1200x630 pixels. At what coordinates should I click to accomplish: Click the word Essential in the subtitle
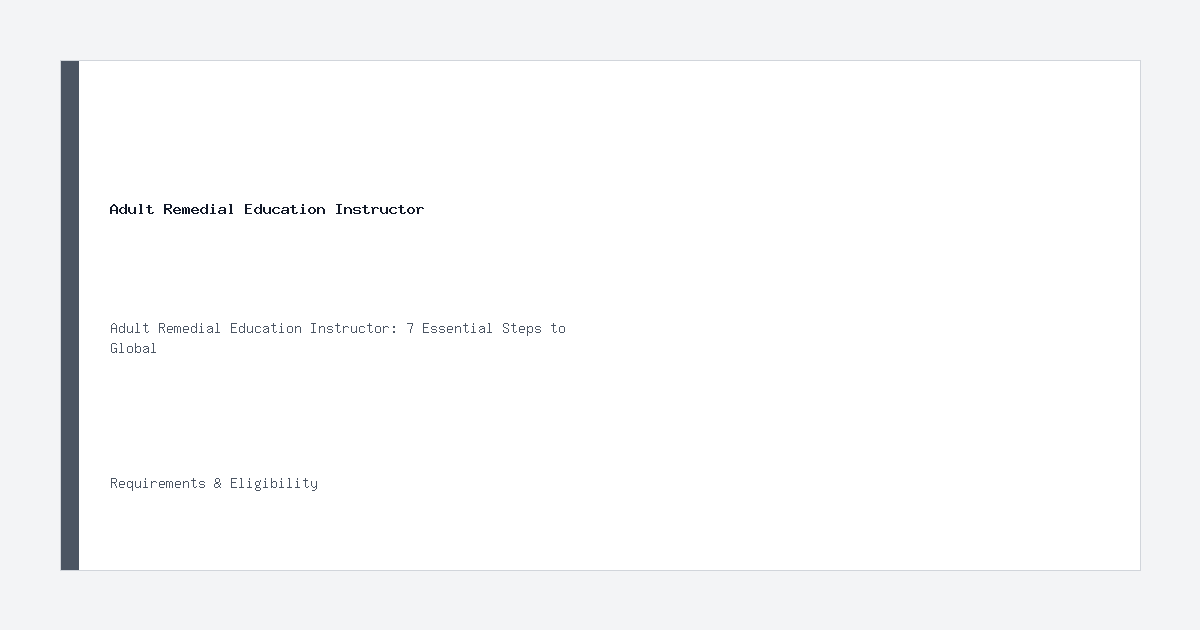click(458, 328)
